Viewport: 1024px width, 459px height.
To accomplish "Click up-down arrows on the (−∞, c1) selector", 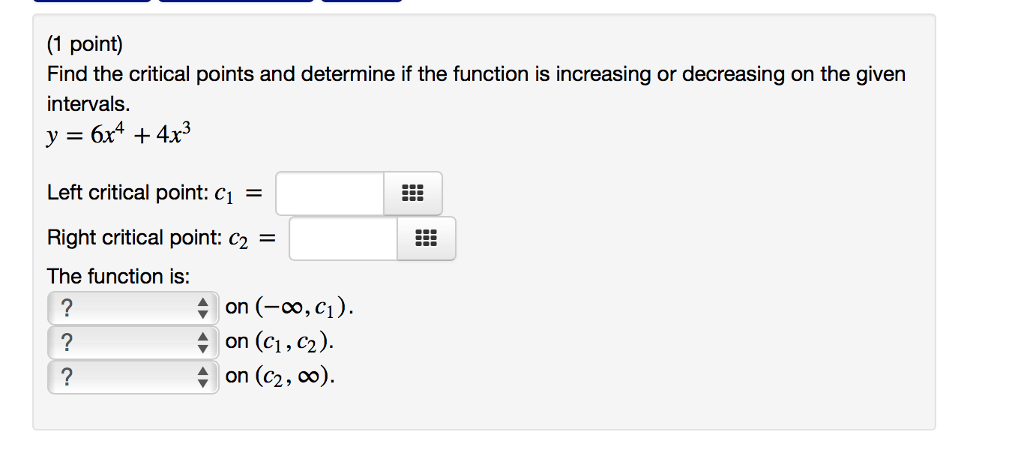I will [x=204, y=308].
